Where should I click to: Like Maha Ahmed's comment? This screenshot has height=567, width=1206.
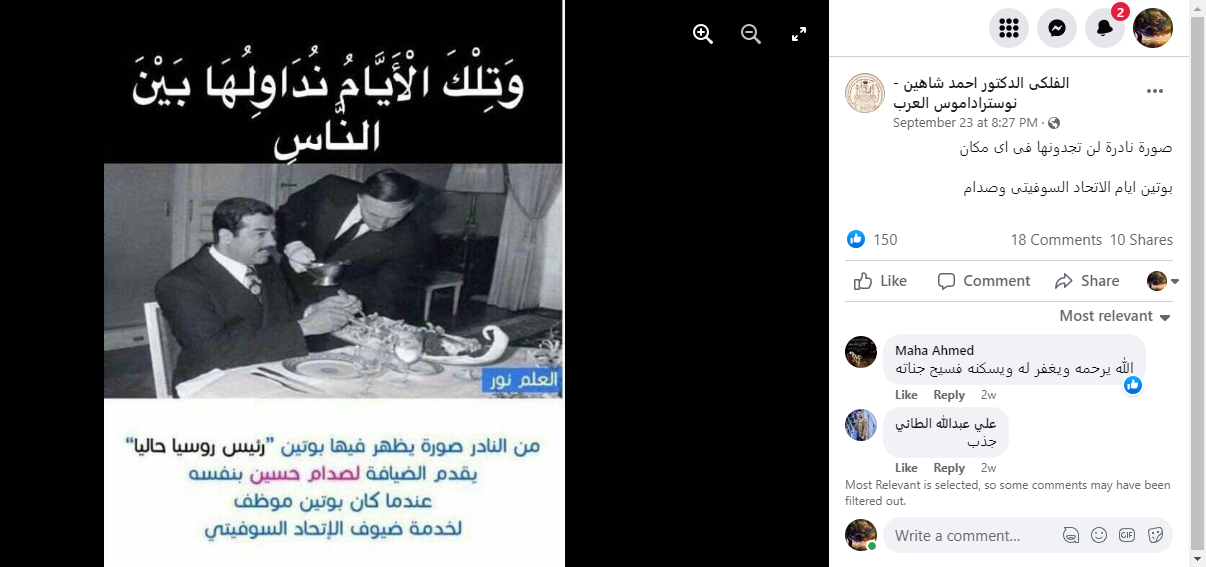point(906,395)
